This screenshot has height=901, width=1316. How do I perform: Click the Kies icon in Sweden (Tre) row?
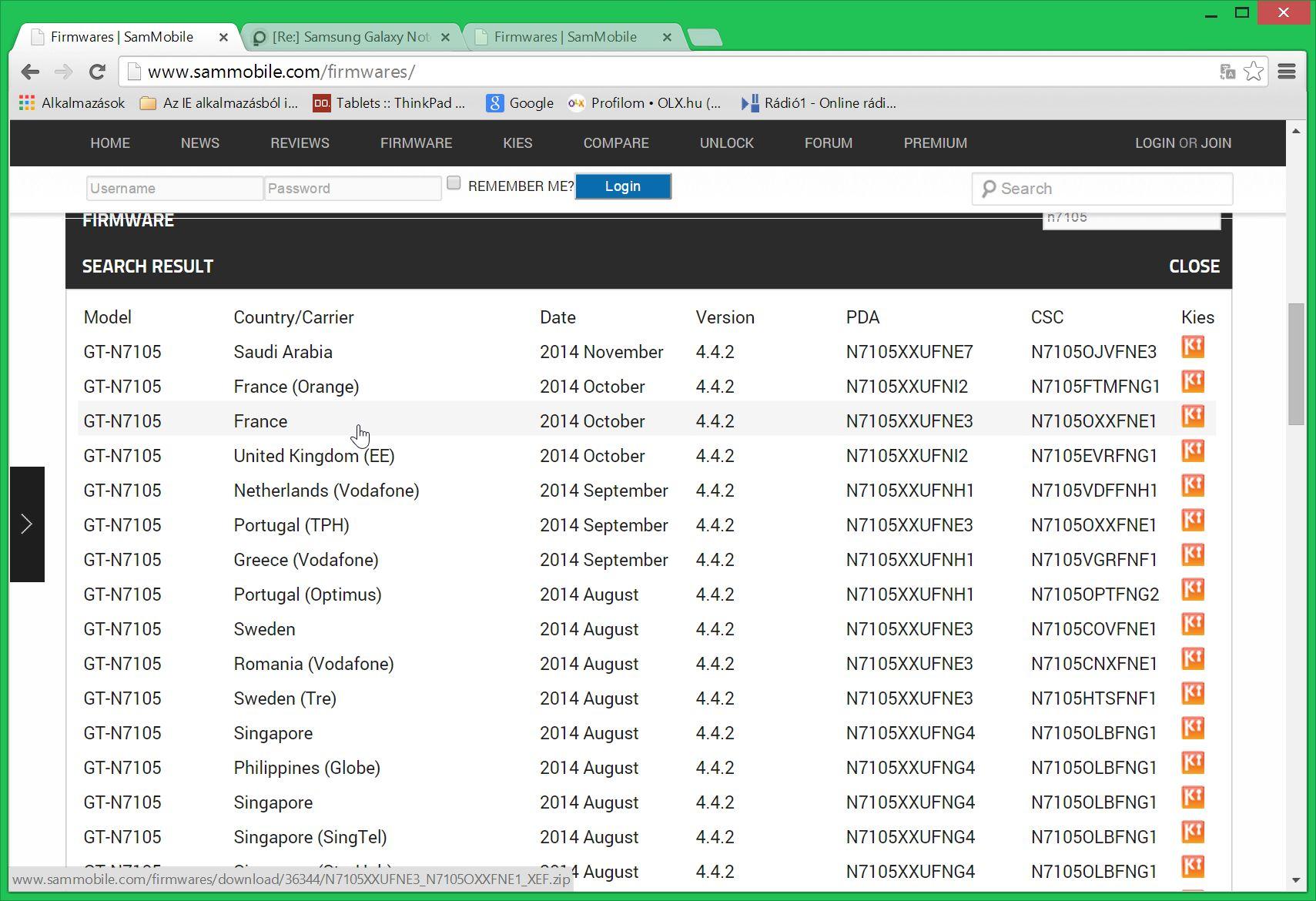[x=1193, y=694]
